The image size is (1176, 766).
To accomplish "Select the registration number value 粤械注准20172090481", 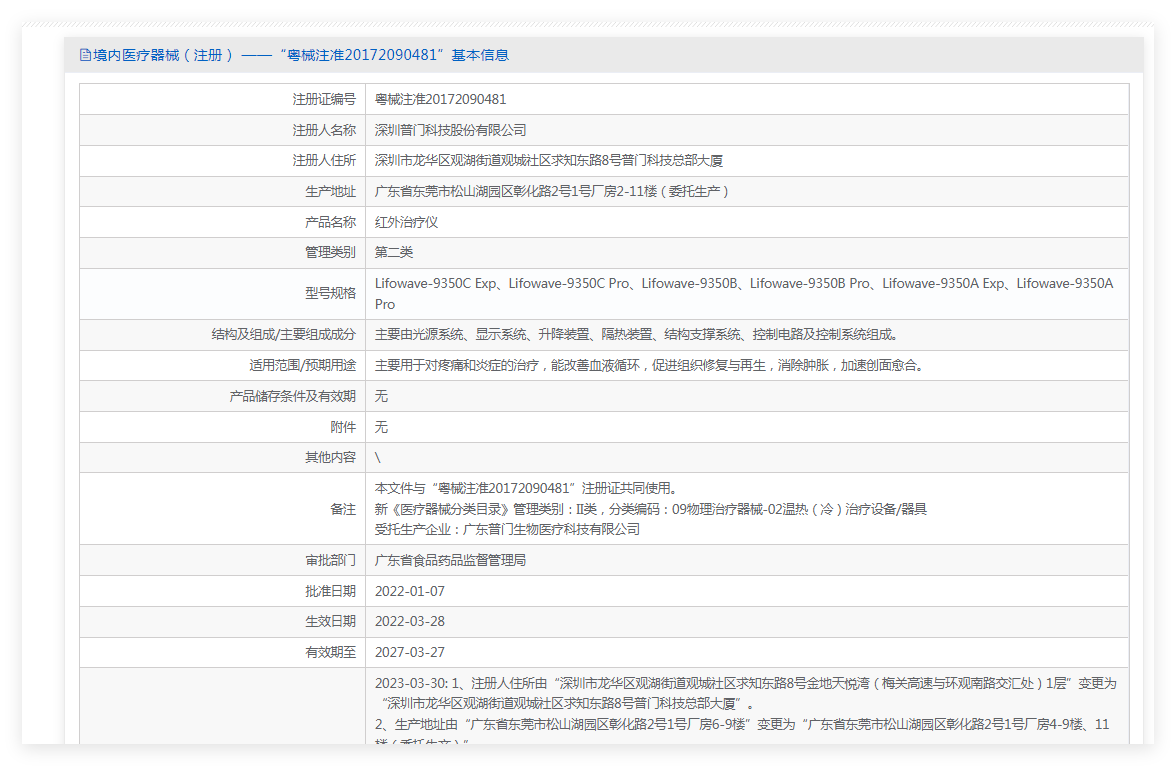I will click(x=440, y=99).
